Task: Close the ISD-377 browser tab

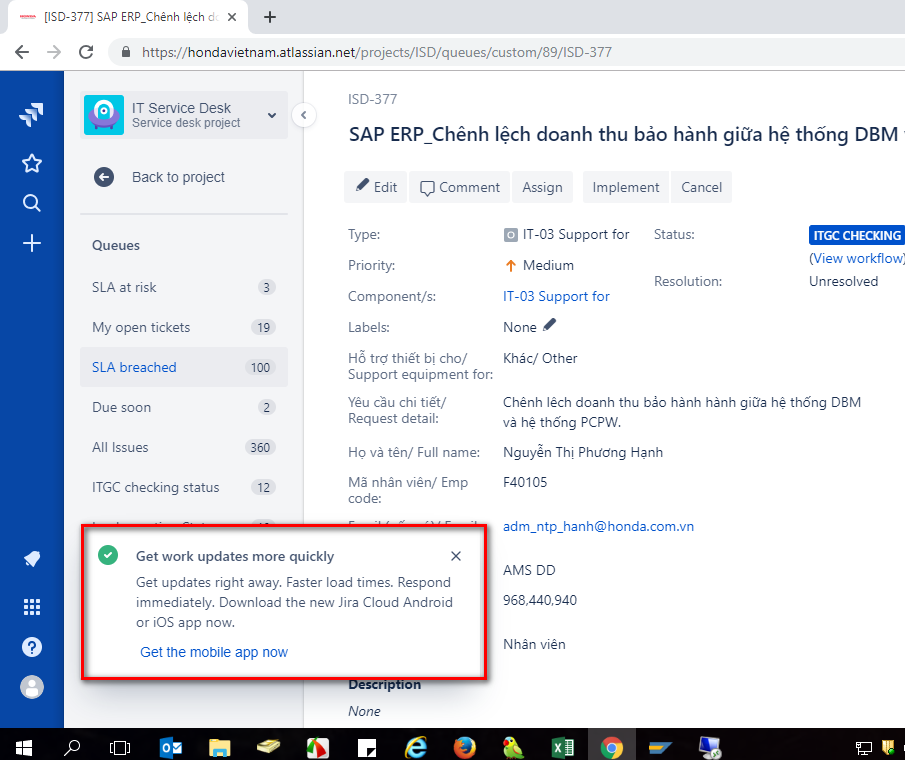Action: [231, 17]
